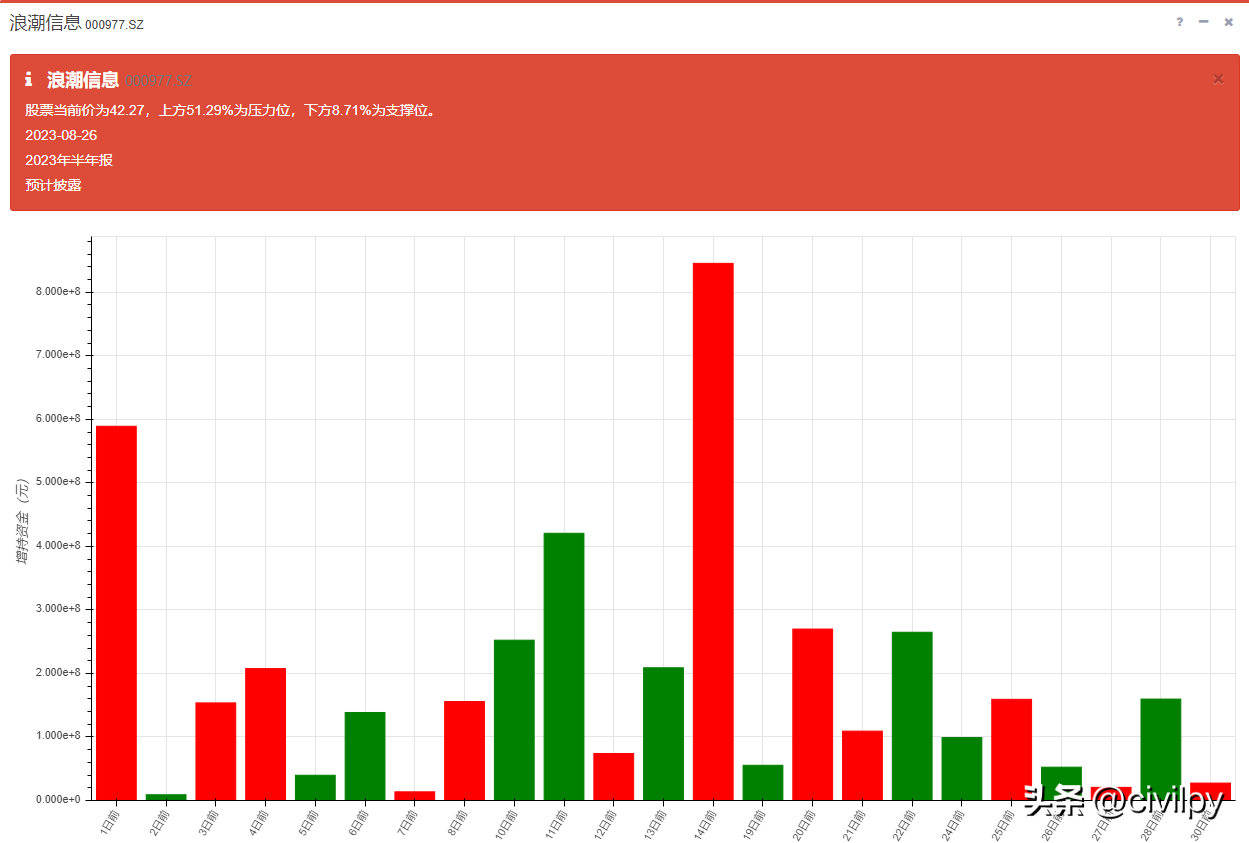The height and width of the screenshot is (843, 1249).
Task: Click the green bar for 24日前
Action: [962, 768]
